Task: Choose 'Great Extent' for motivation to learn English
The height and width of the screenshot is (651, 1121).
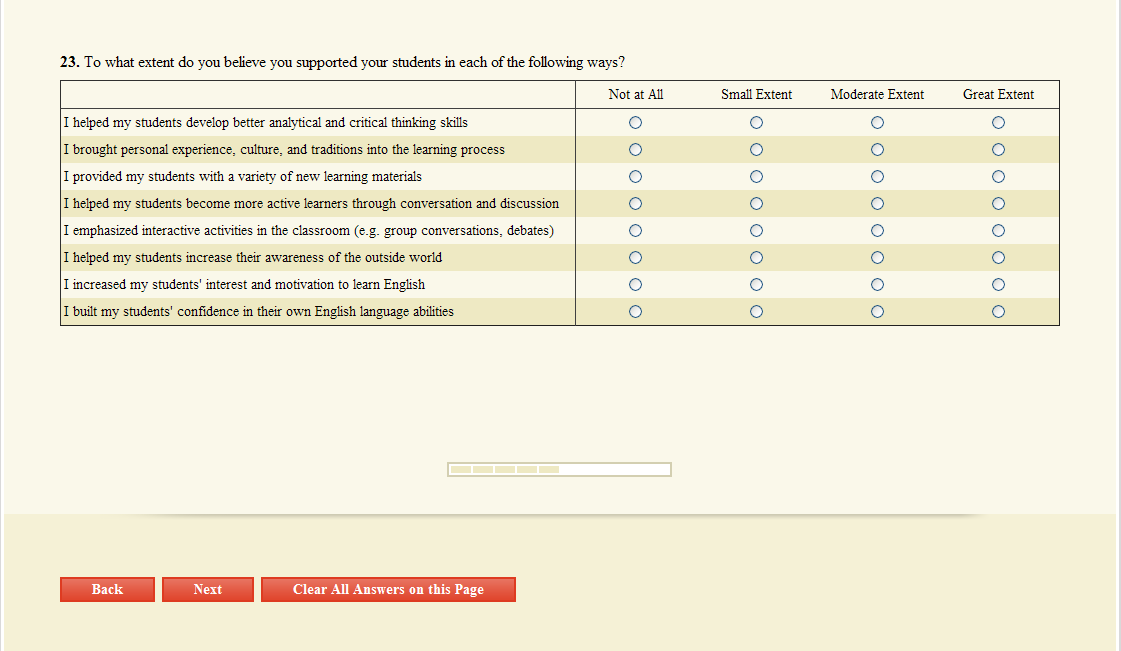Action: (x=998, y=285)
